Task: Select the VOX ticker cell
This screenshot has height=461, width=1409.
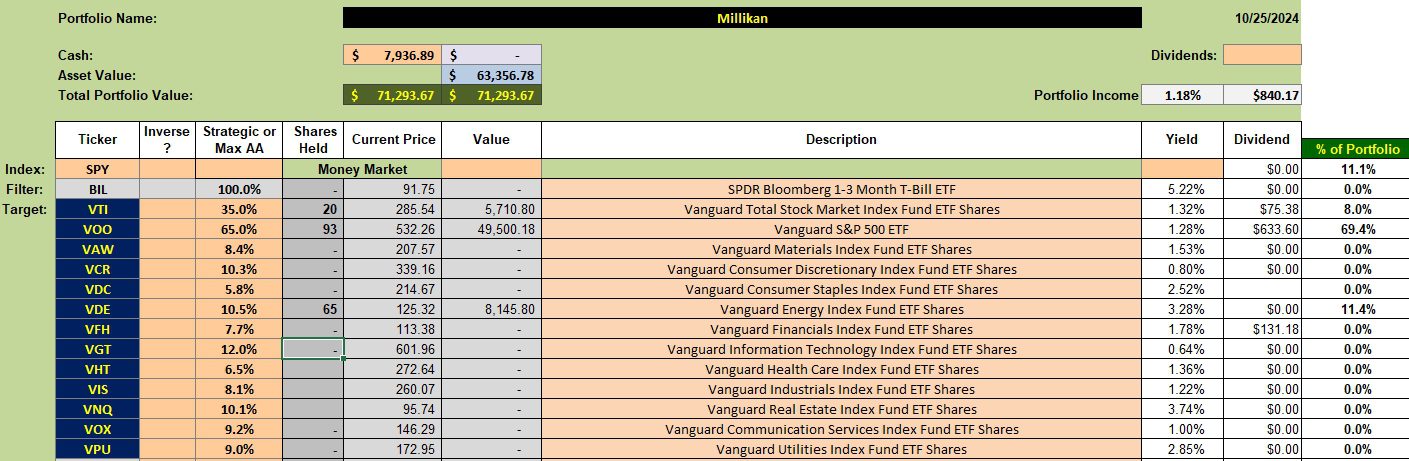Action: pyautogui.click(x=97, y=429)
